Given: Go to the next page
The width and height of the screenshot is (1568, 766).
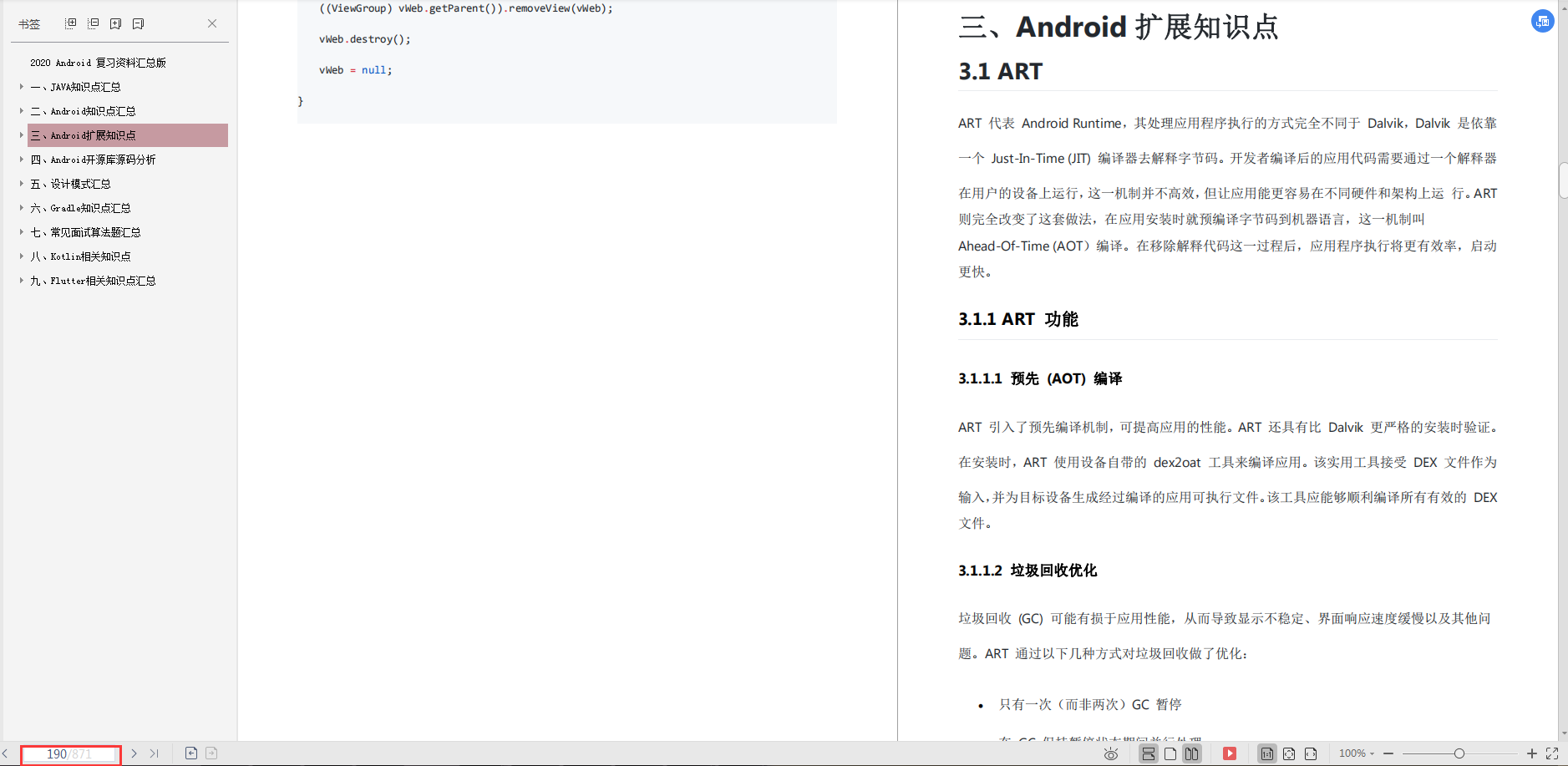Looking at the screenshot, I should pyautogui.click(x=134, y=753).
